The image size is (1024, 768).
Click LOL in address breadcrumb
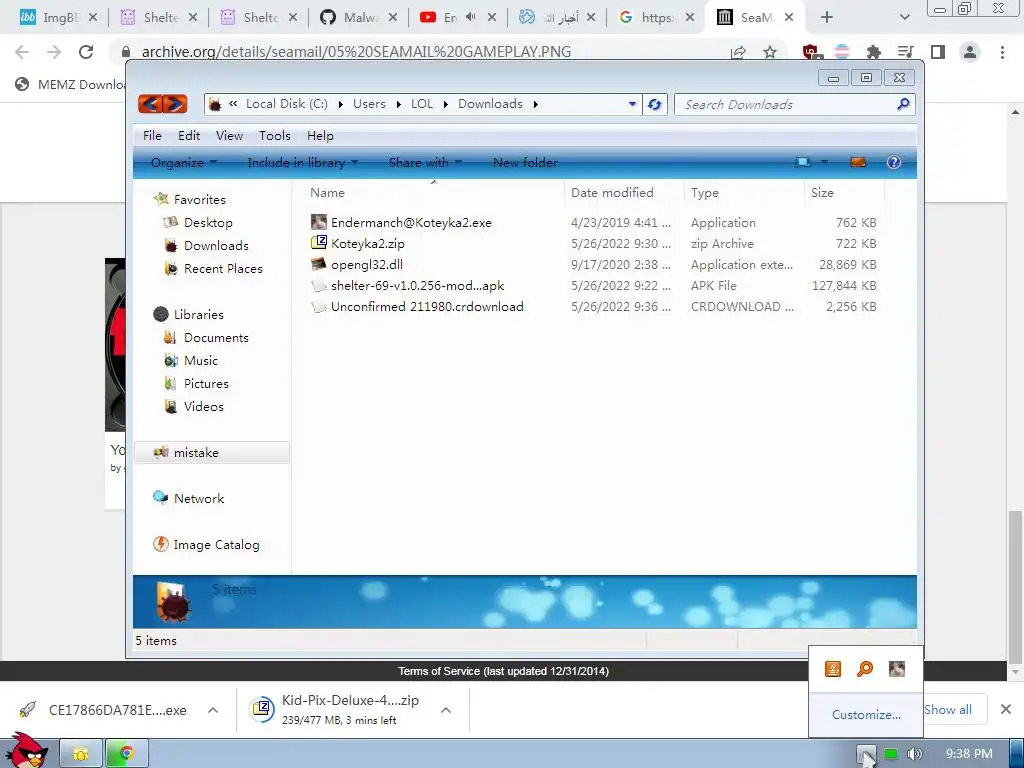tap(422, 104)
